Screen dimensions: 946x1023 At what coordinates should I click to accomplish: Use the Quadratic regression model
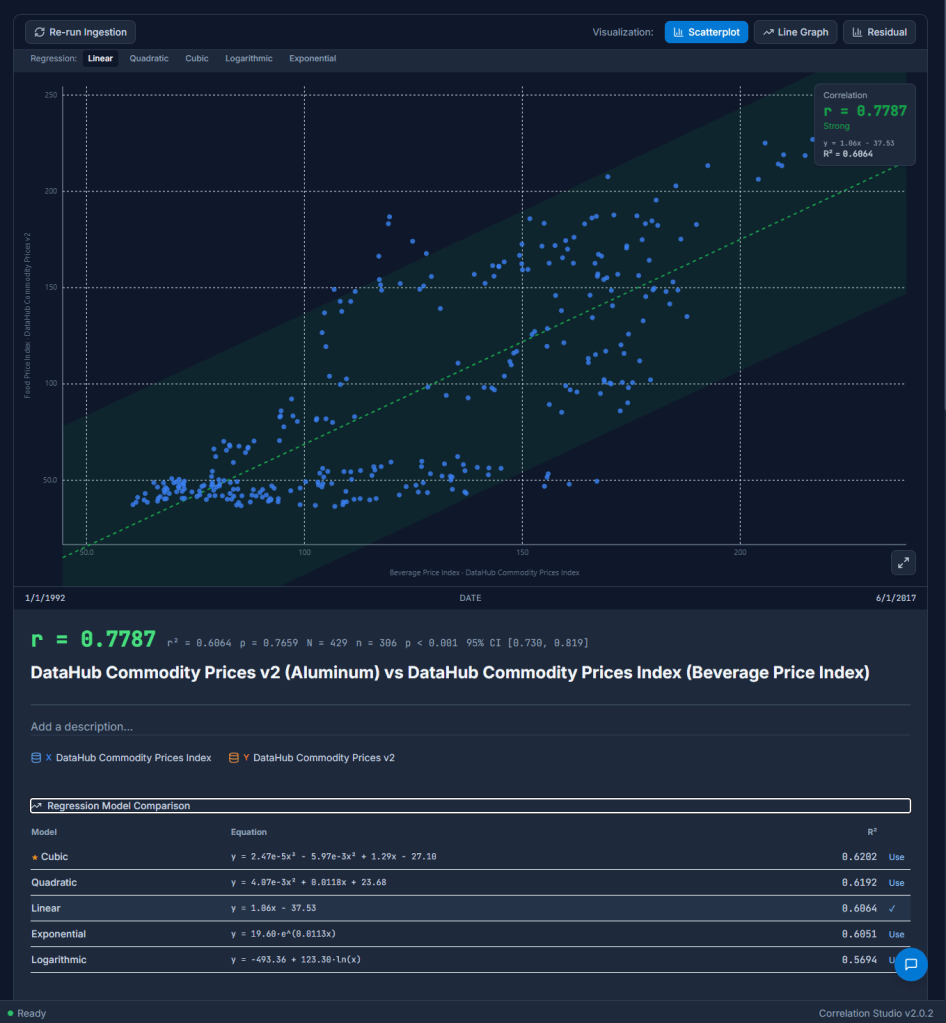[x=896, y=883]
